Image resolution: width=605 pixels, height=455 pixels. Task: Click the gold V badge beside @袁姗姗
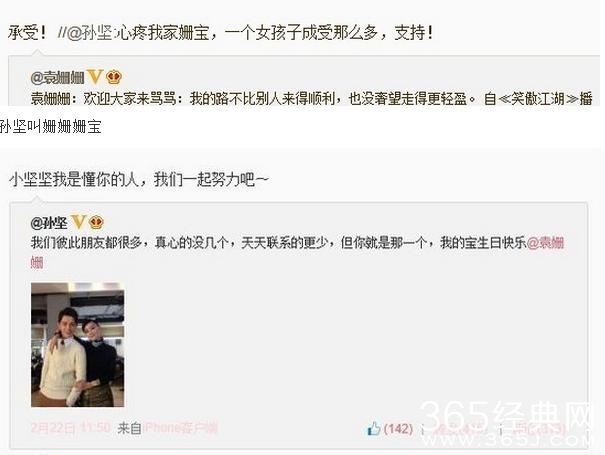click(95, 77)
